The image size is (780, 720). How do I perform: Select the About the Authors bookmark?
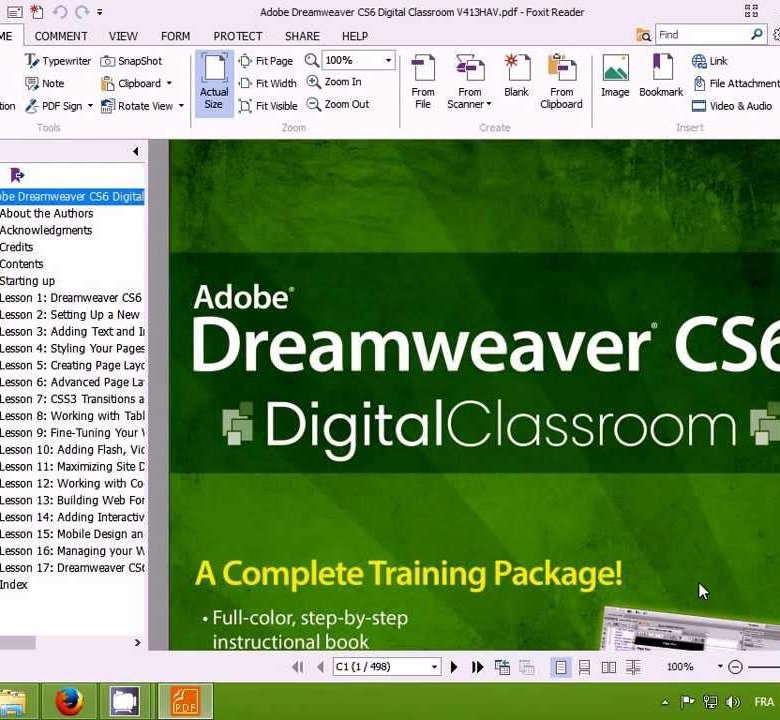[47, 213]
